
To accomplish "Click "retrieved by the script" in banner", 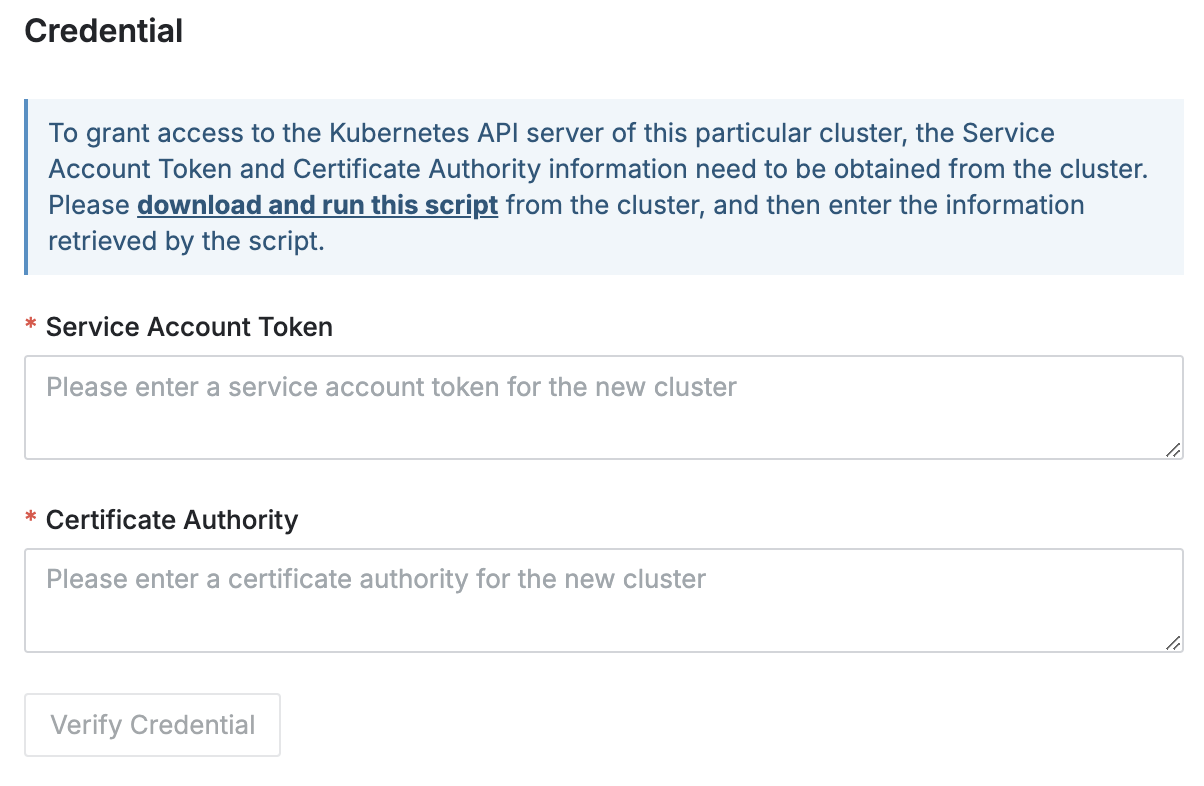I will pos(186,242).
